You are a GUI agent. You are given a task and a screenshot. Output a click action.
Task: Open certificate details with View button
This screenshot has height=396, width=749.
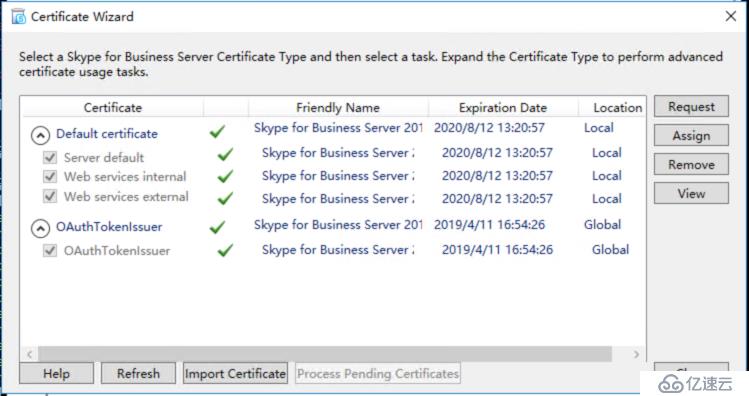(691, 193)
